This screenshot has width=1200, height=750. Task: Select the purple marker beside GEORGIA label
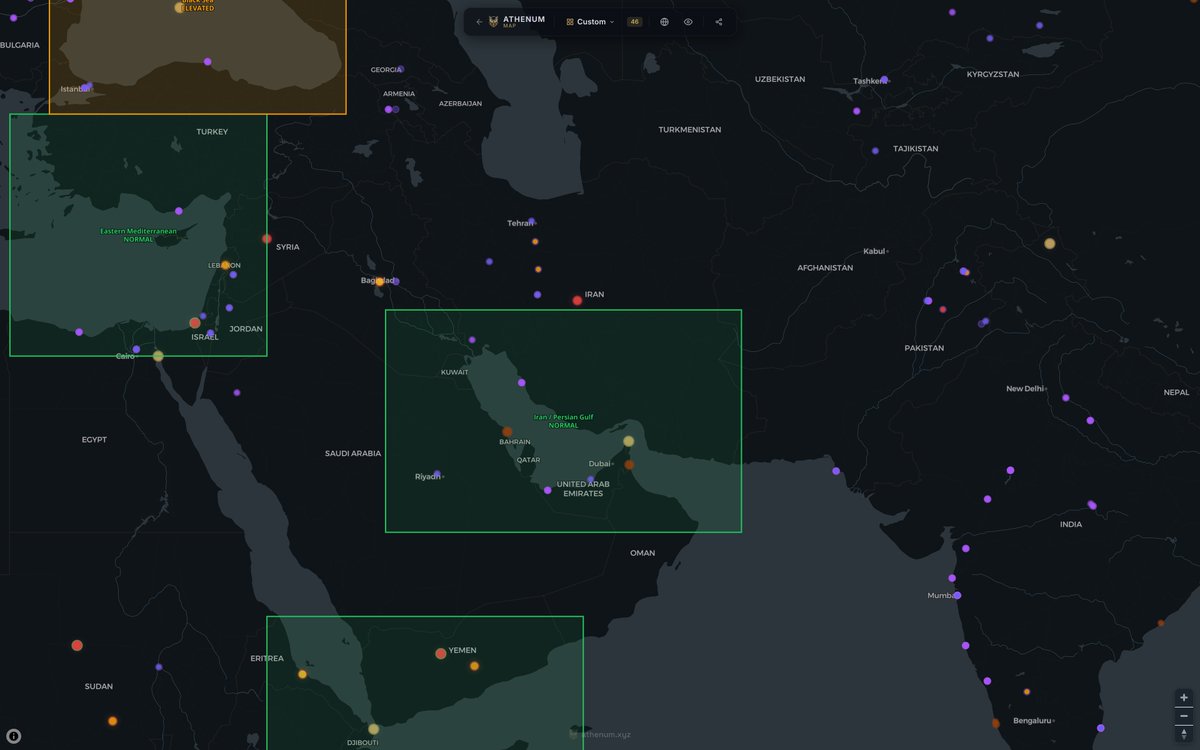click(400, 70)
